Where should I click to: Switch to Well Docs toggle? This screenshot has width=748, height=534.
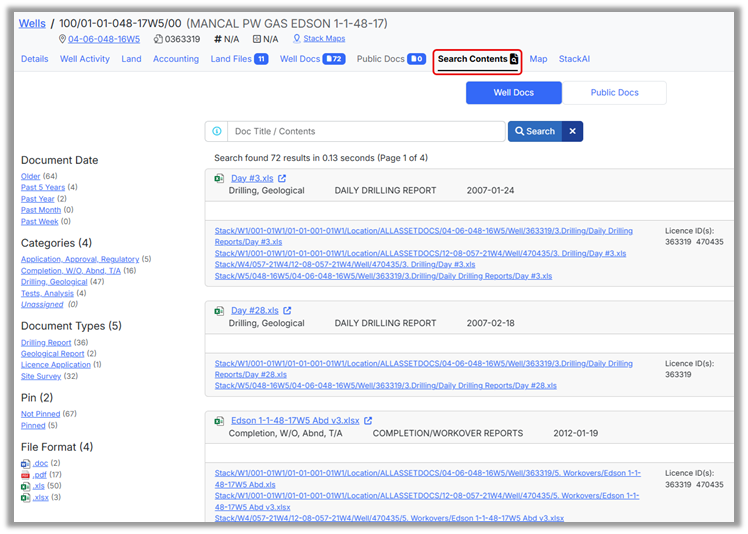click(x=514, y=93)
